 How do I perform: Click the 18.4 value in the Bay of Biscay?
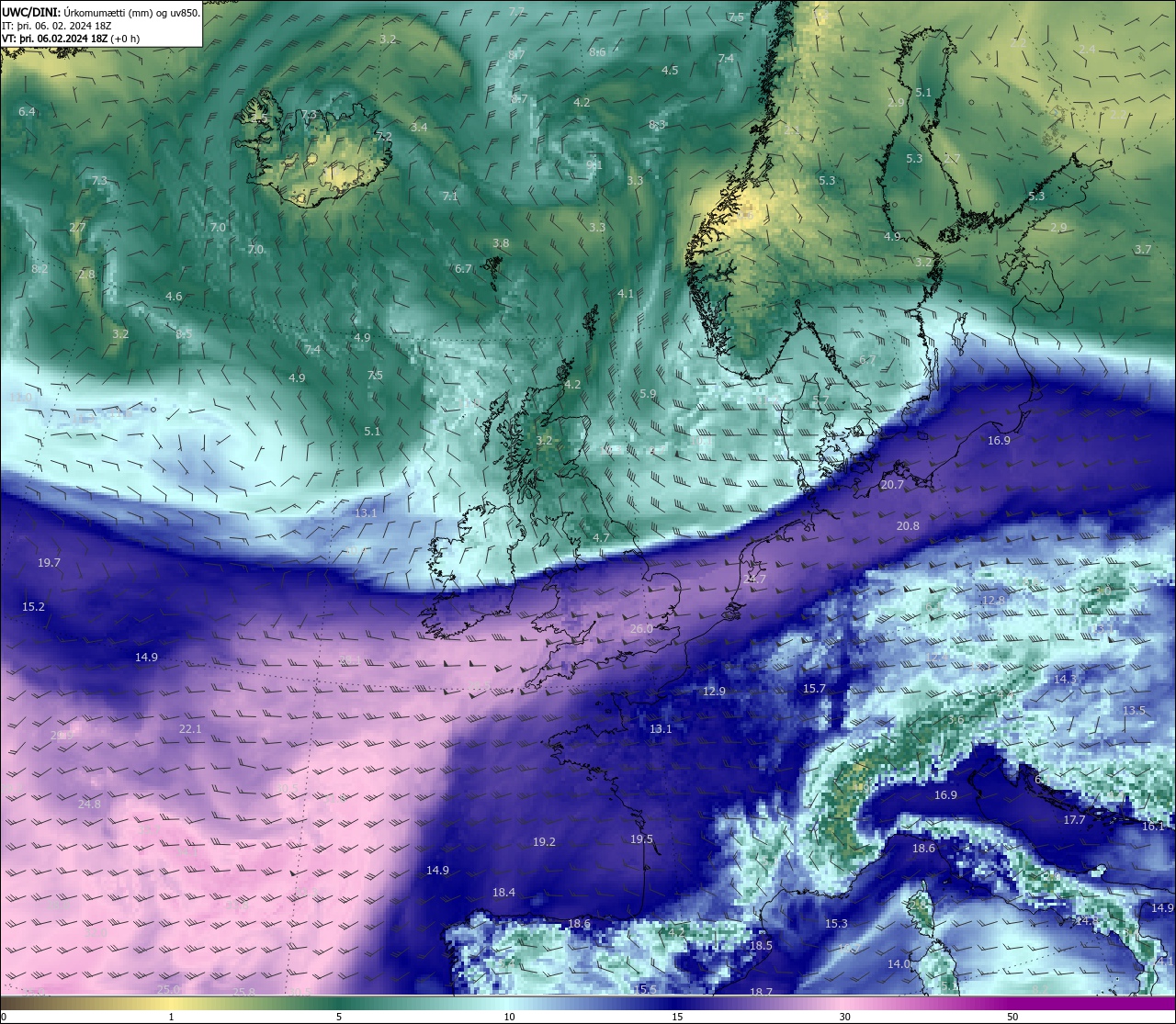(503, 893)
